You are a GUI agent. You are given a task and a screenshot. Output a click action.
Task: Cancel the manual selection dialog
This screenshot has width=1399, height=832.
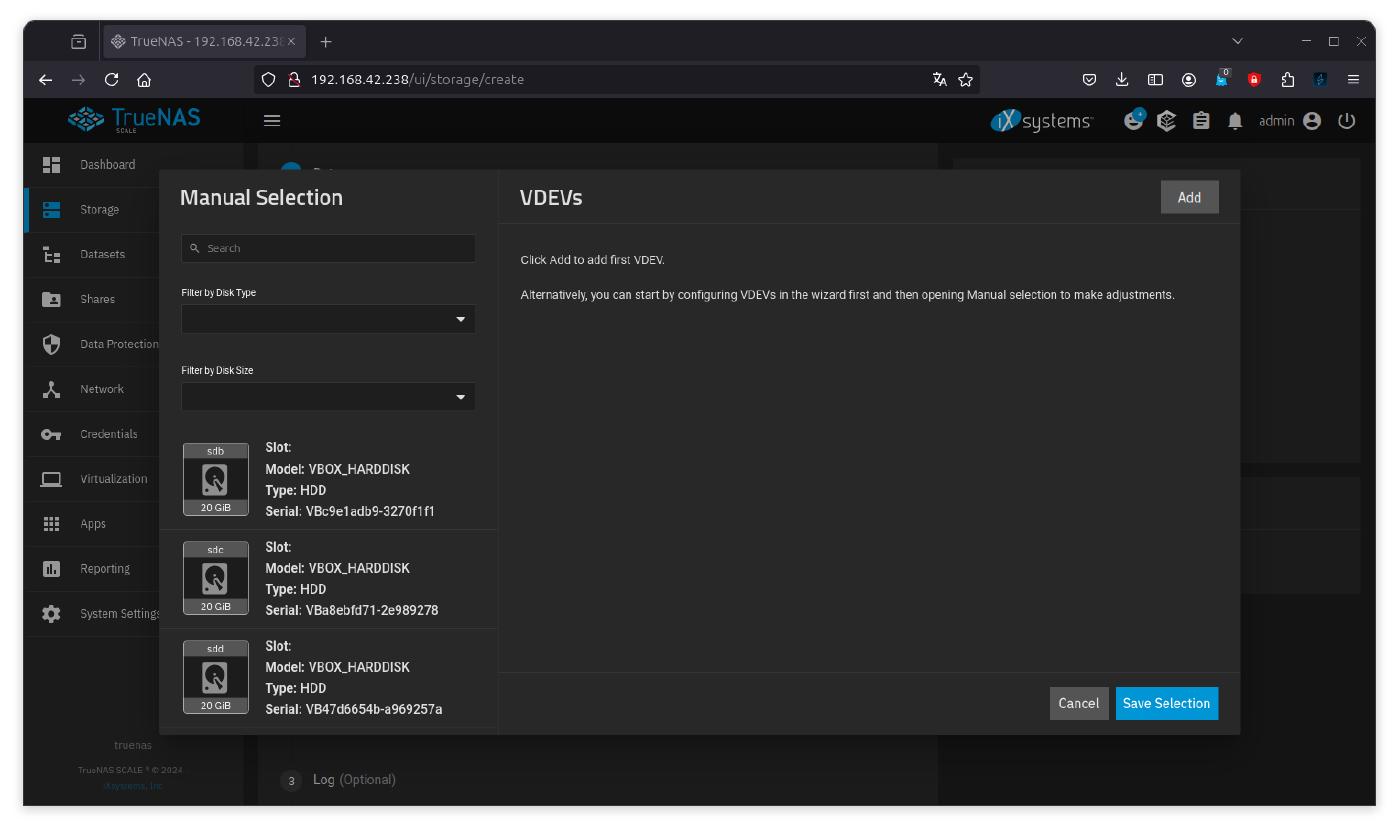(x=1078, y=703)
